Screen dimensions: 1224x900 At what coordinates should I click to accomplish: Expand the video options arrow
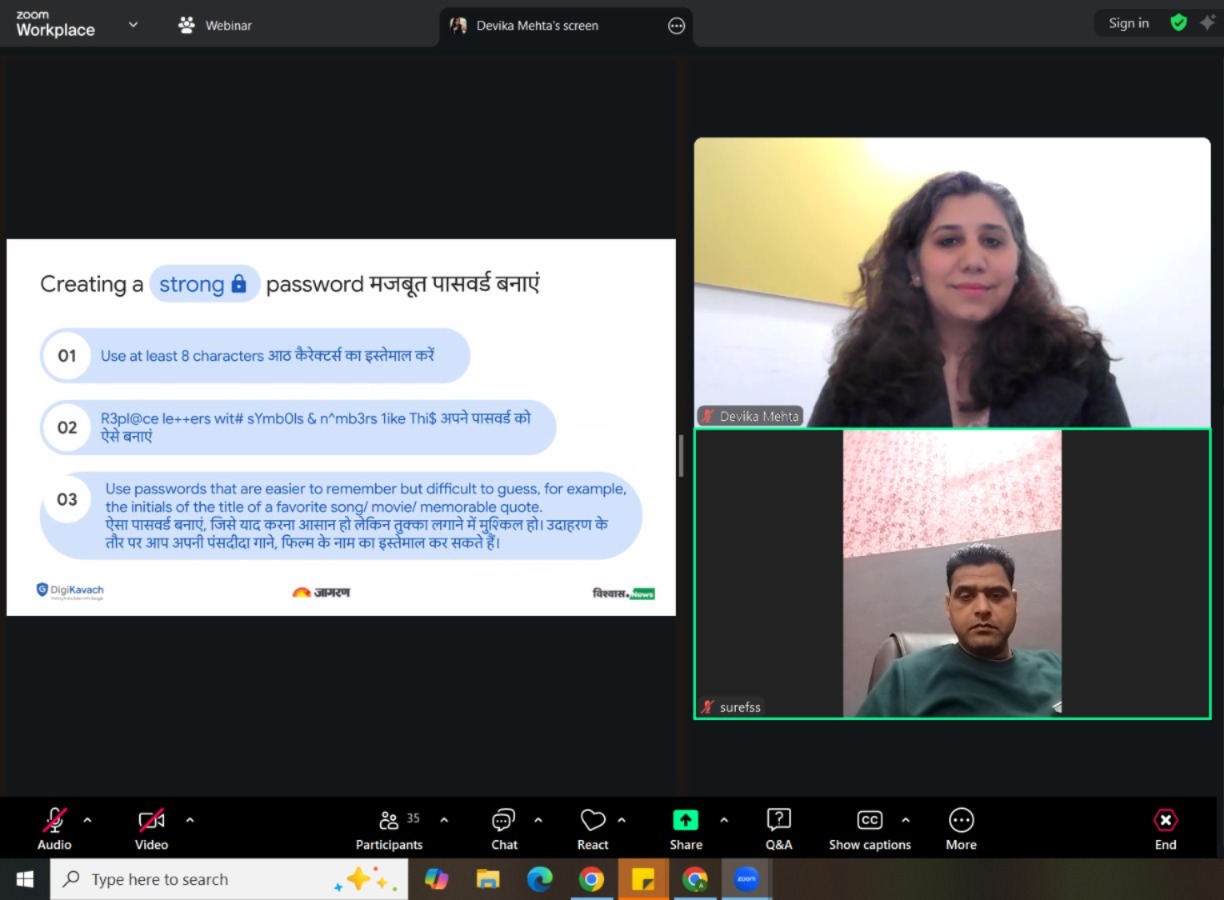click(x=190, y=820)
